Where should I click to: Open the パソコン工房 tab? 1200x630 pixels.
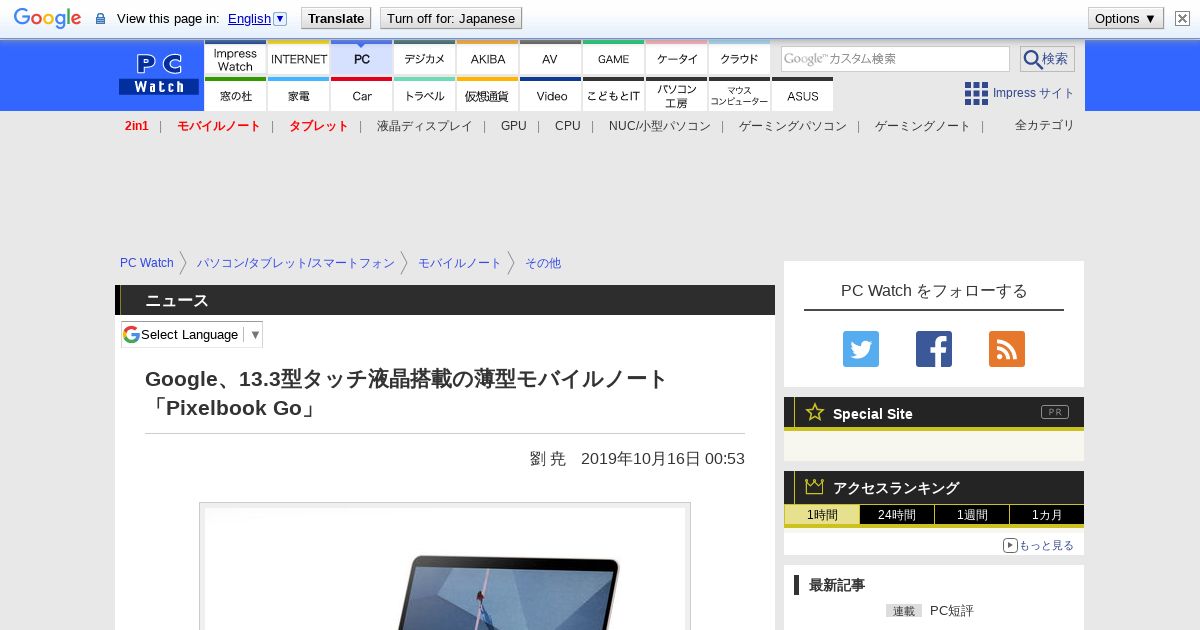677,95
